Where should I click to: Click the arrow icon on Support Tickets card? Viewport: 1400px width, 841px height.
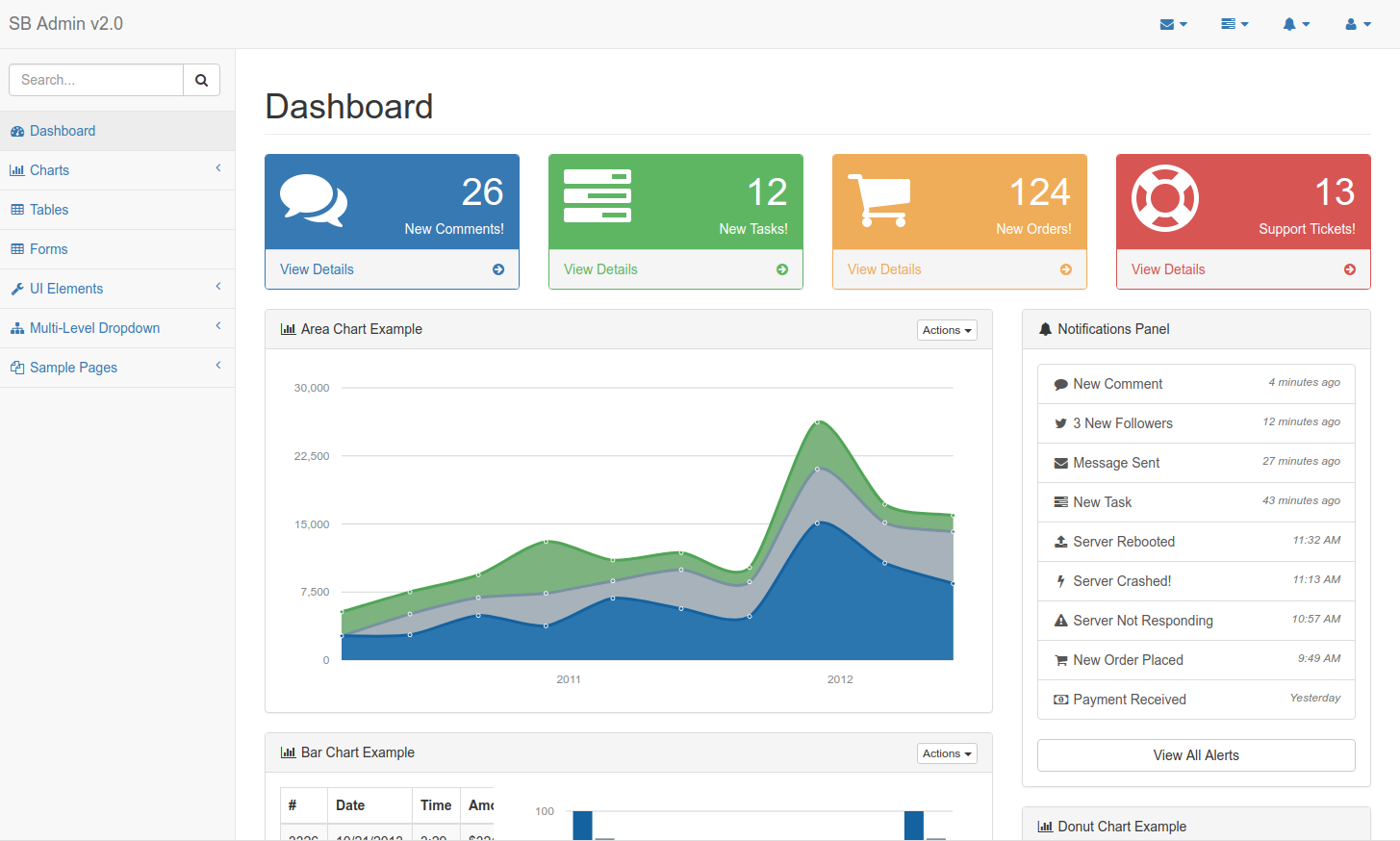(x=1350, y=269)
